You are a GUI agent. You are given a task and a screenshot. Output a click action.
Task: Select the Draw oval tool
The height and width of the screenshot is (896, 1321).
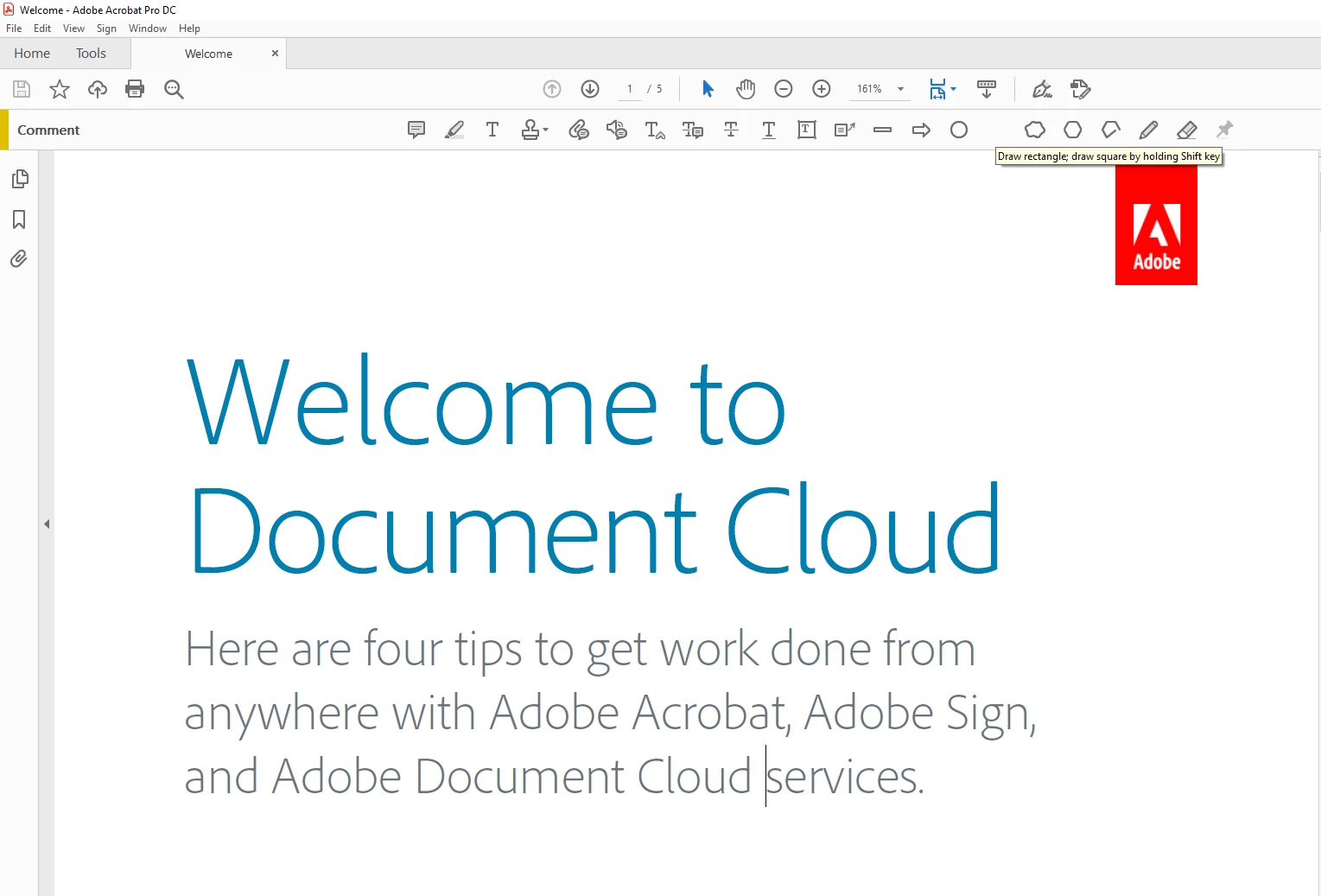(959, 130)
